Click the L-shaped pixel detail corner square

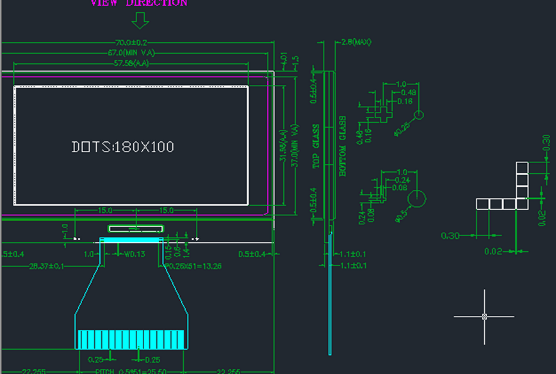click(x=522, y=204)
